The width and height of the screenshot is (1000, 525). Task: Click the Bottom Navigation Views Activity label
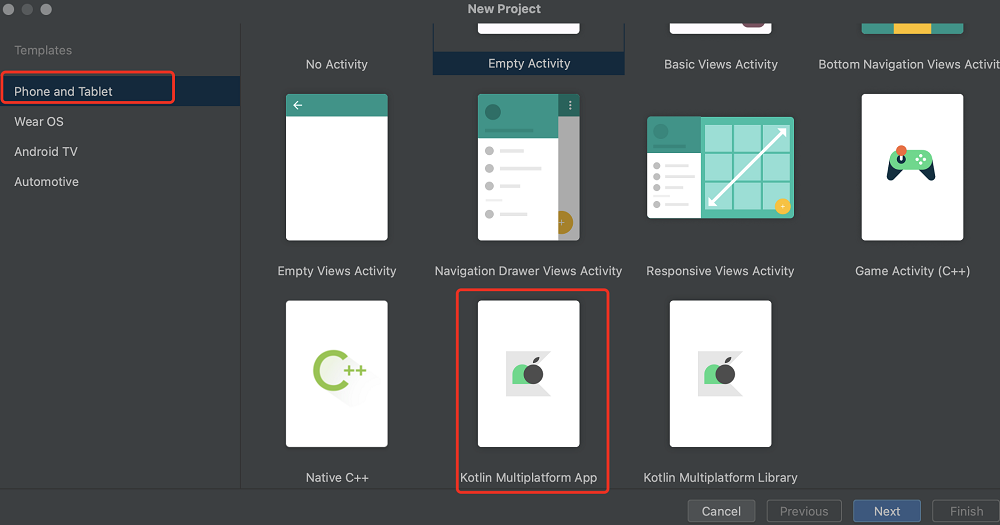click(x=909, y=64)
